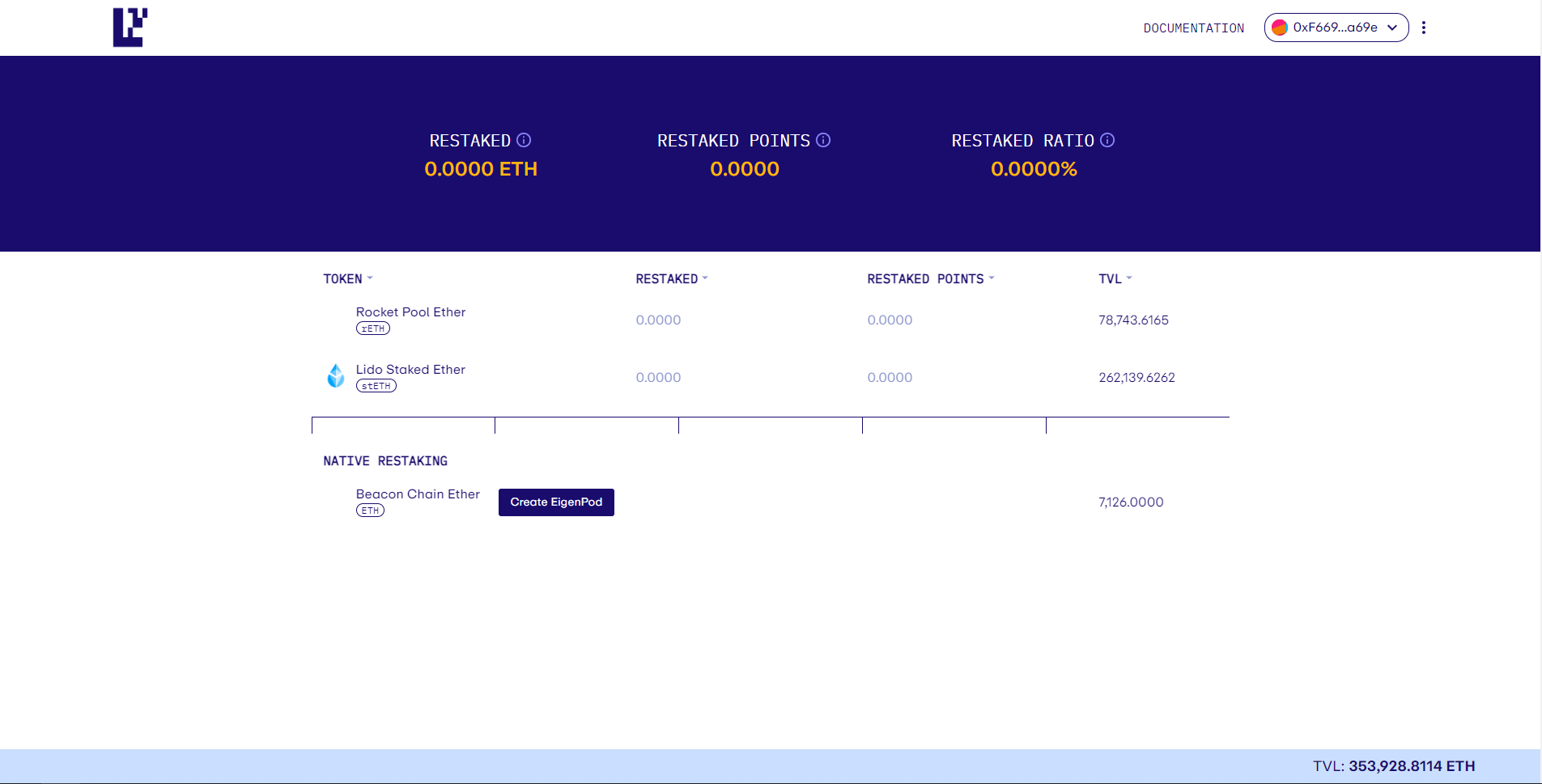Click the EigenLayer logo
Screen dimensions: 1542x784
[x=130, y=28]
